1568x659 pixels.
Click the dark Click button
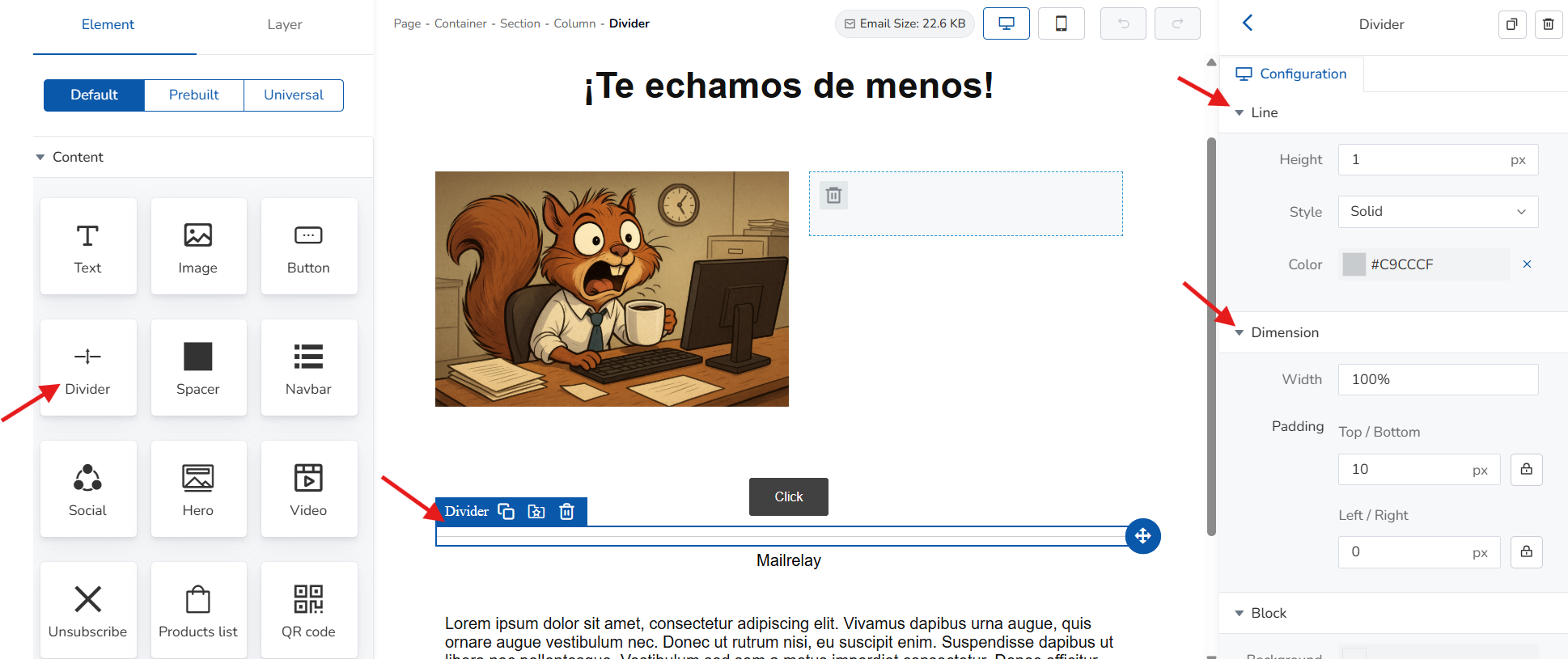pos(789,496)
